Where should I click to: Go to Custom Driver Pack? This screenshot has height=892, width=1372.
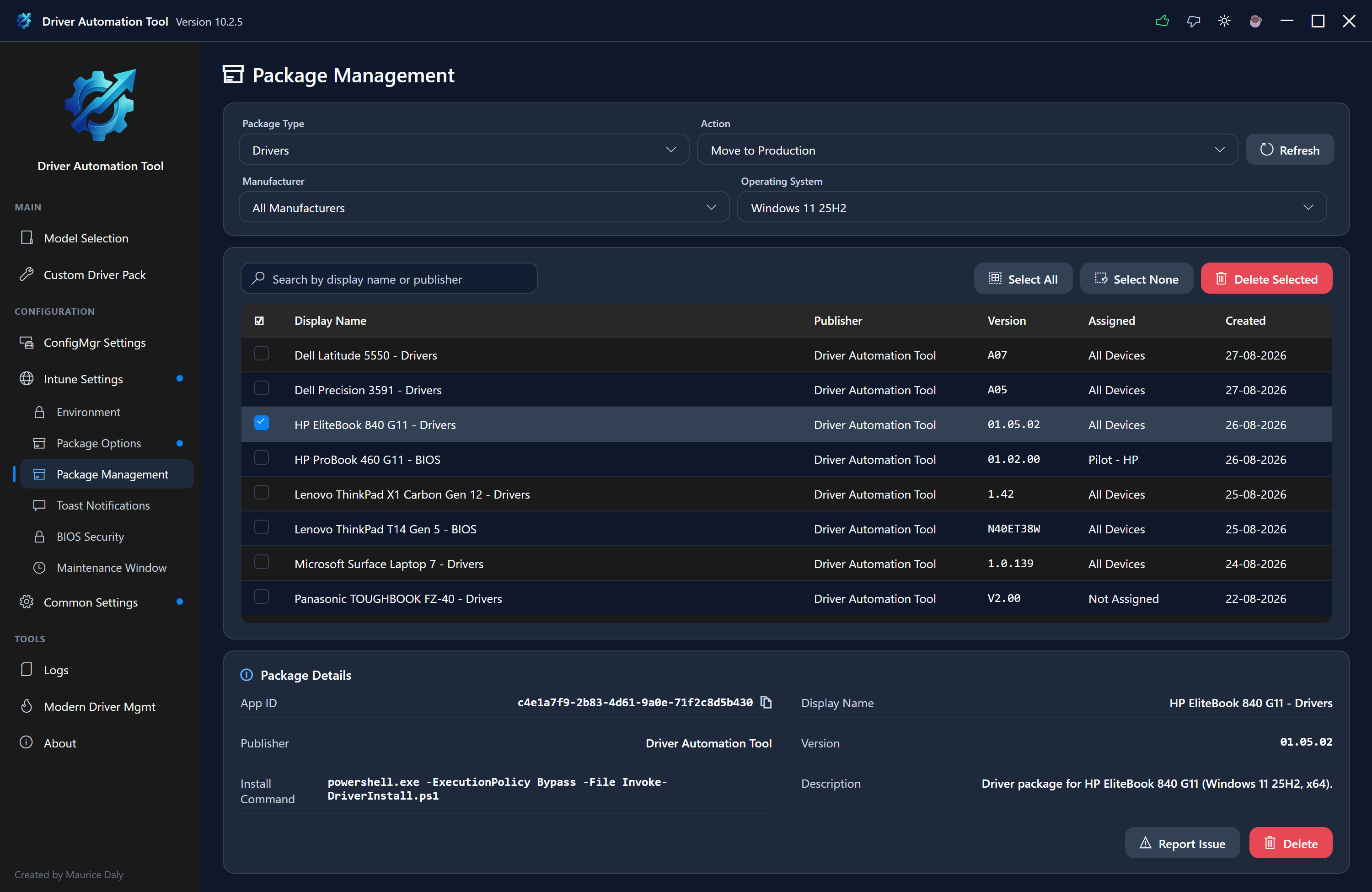click(95, 275)
